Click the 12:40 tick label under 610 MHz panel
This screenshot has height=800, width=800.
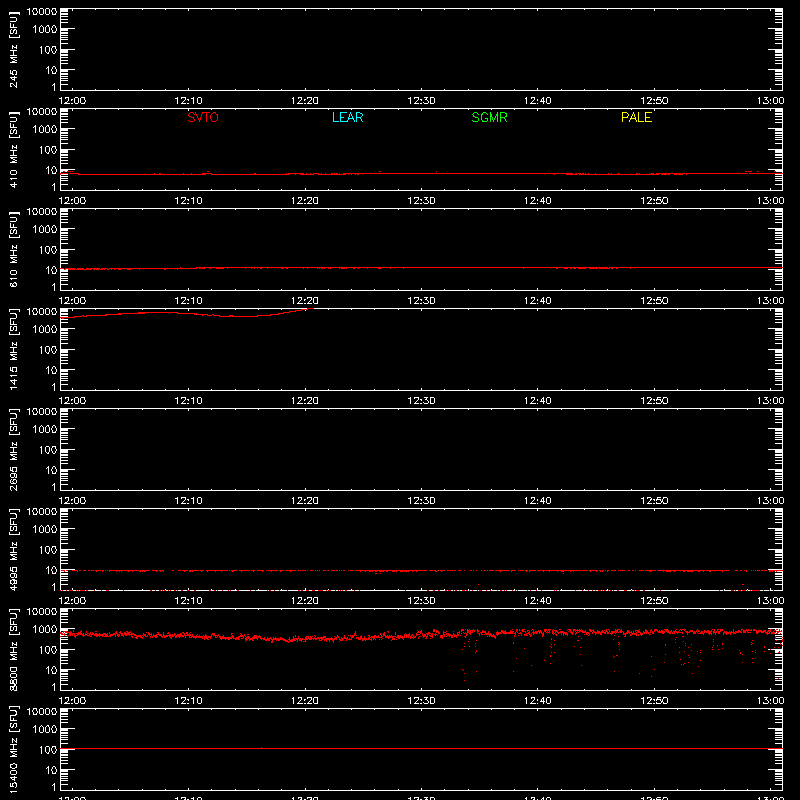point(538,301)
